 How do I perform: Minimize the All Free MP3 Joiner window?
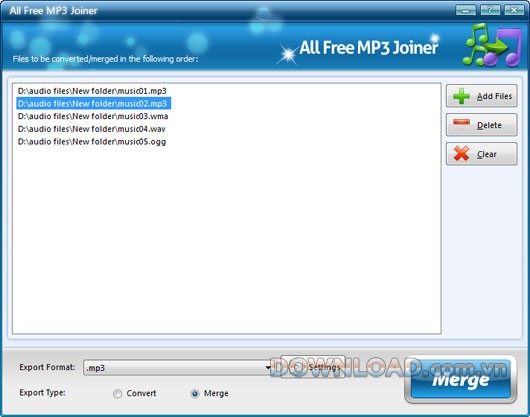click(466, 10)
